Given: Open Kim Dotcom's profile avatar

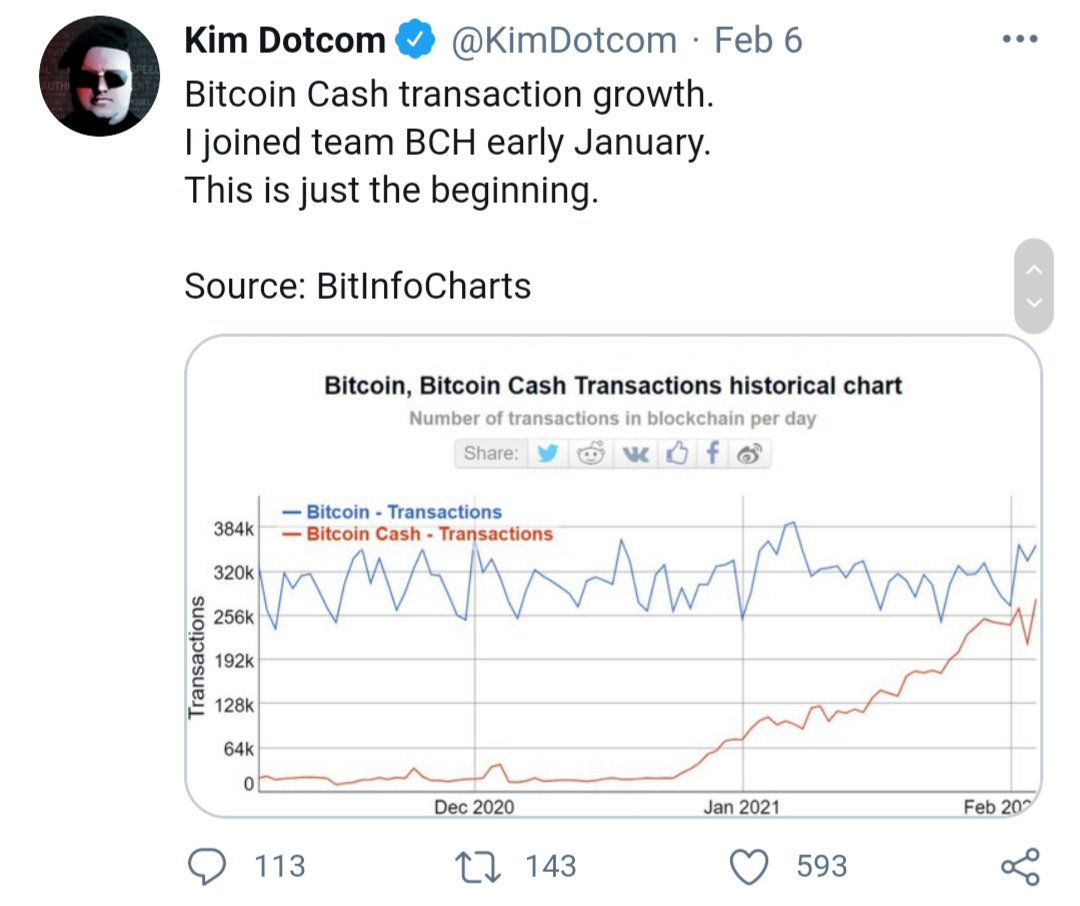Looking at the screenshot, I should coord(99,76).
